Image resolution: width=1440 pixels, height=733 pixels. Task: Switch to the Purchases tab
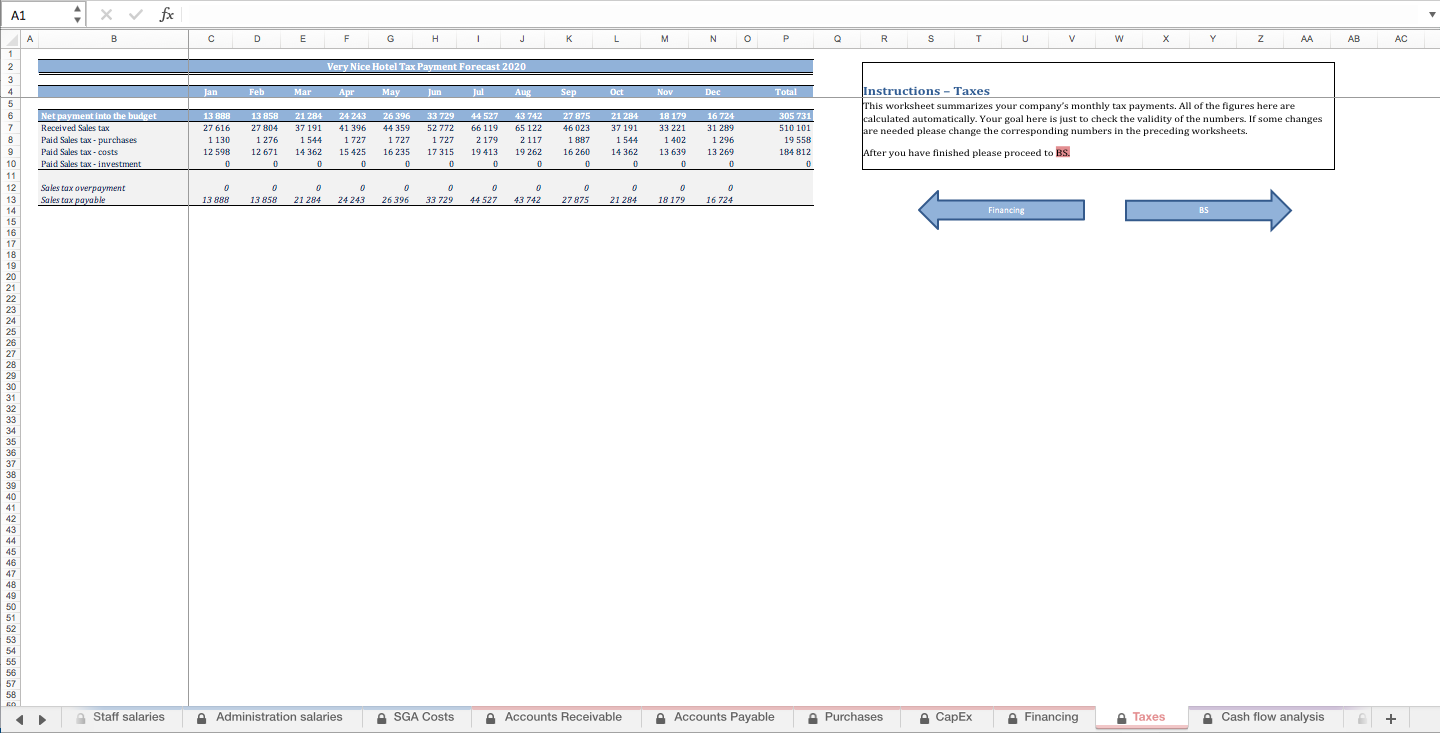tap(854, 718)
